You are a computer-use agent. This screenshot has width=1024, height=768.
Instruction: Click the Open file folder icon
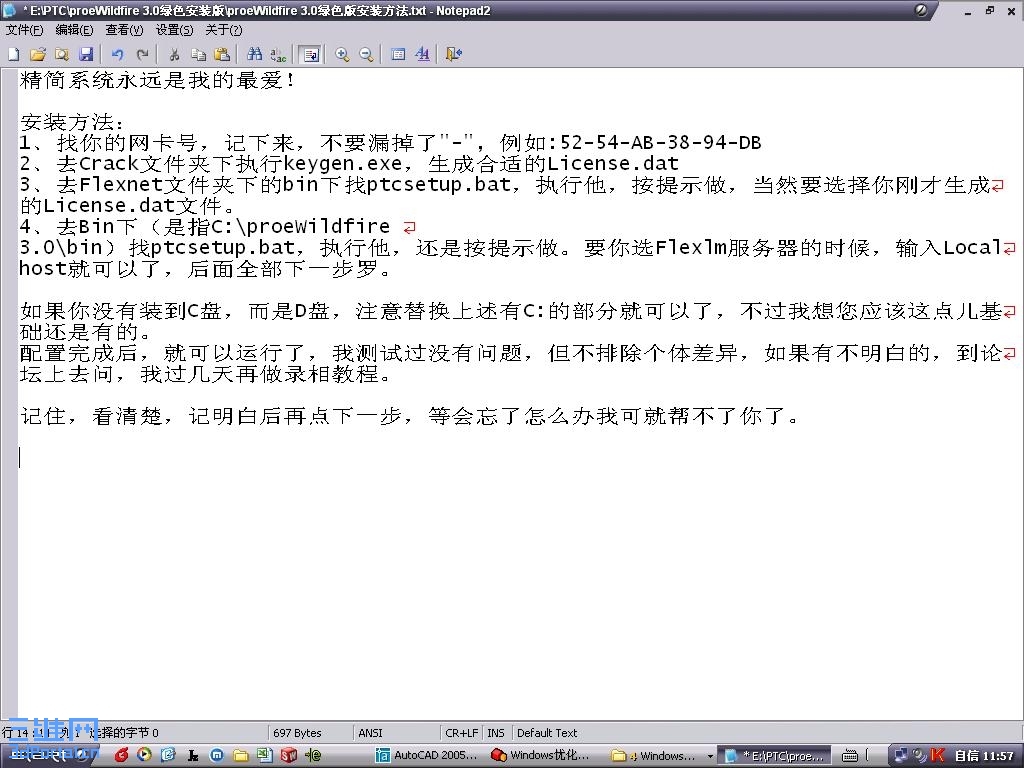point(38,54)
